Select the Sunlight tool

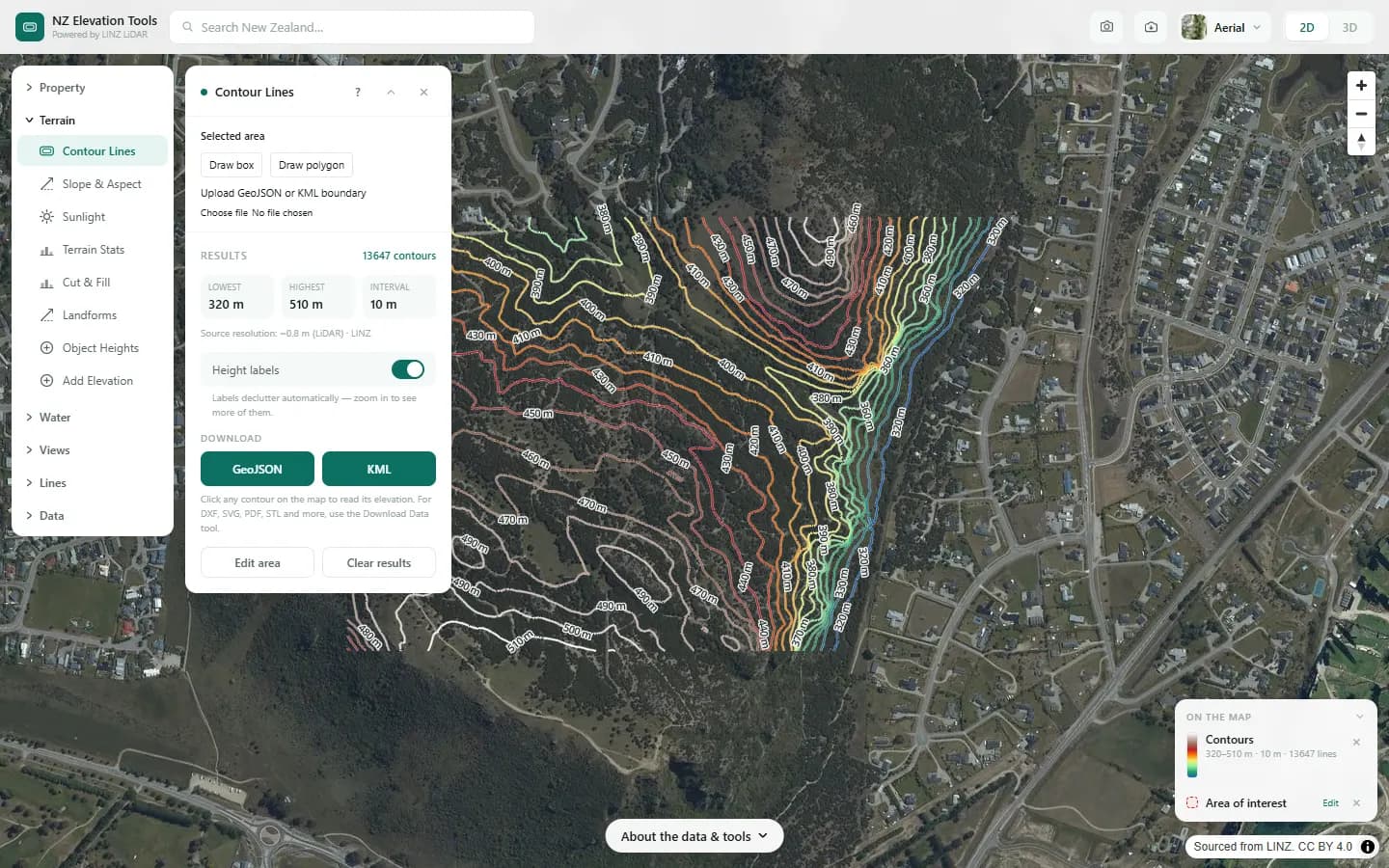click(x=93, y=217)
